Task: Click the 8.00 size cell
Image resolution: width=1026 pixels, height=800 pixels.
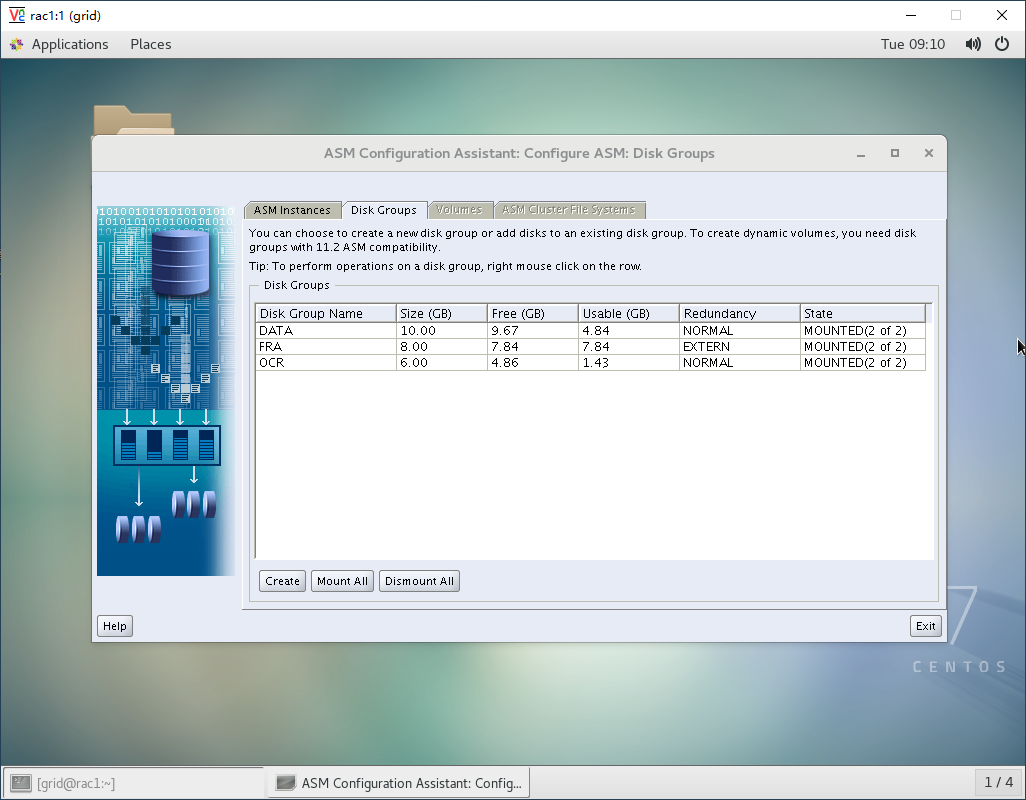Action: coord(442,347)
